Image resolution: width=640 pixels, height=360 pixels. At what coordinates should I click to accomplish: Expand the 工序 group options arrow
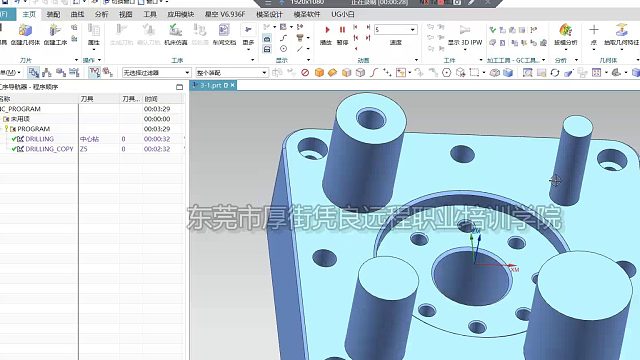pyautogui.click(x=253, y=60)
